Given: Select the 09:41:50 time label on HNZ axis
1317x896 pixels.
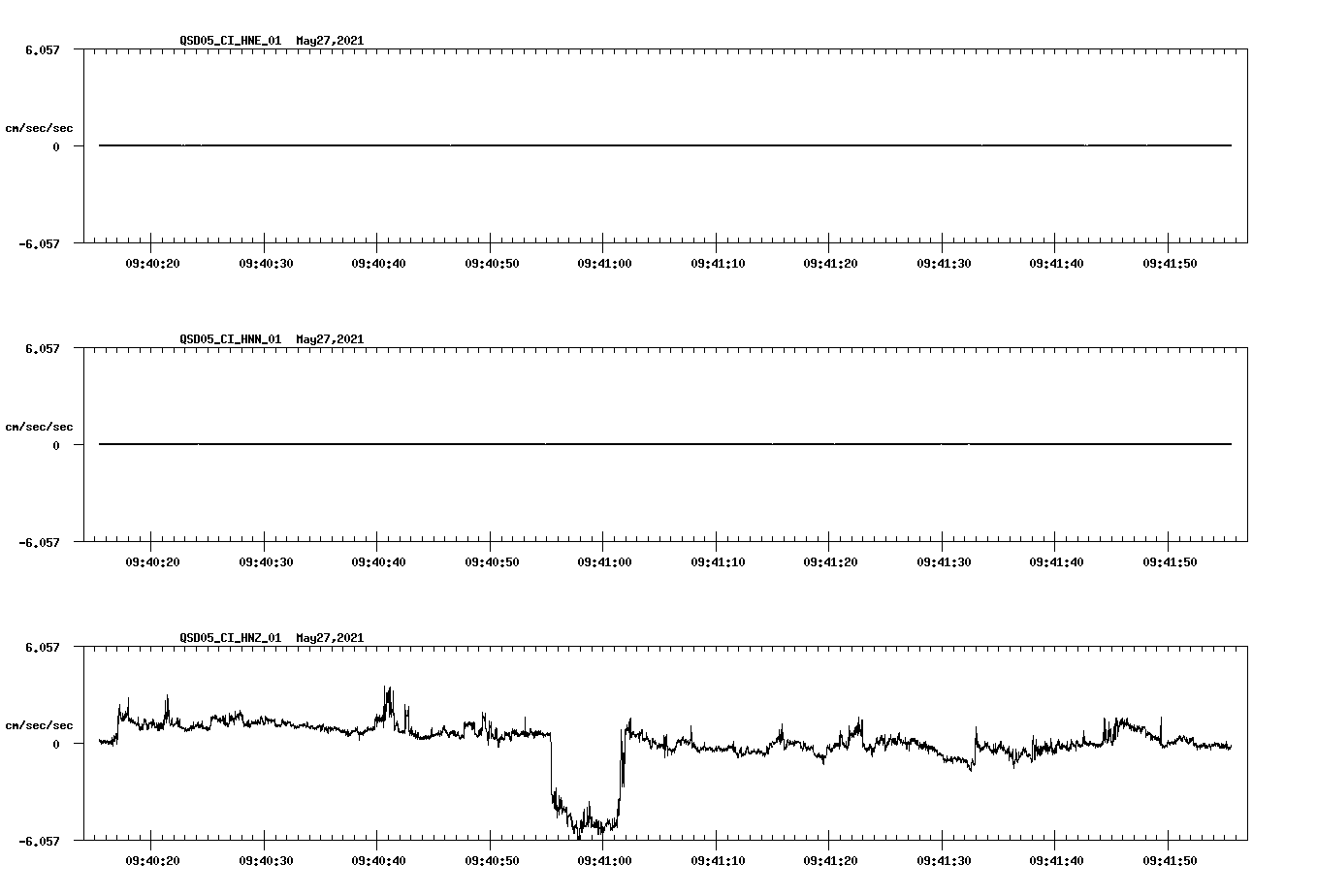Looking at the screenshot, I should tap(1169, 859).
